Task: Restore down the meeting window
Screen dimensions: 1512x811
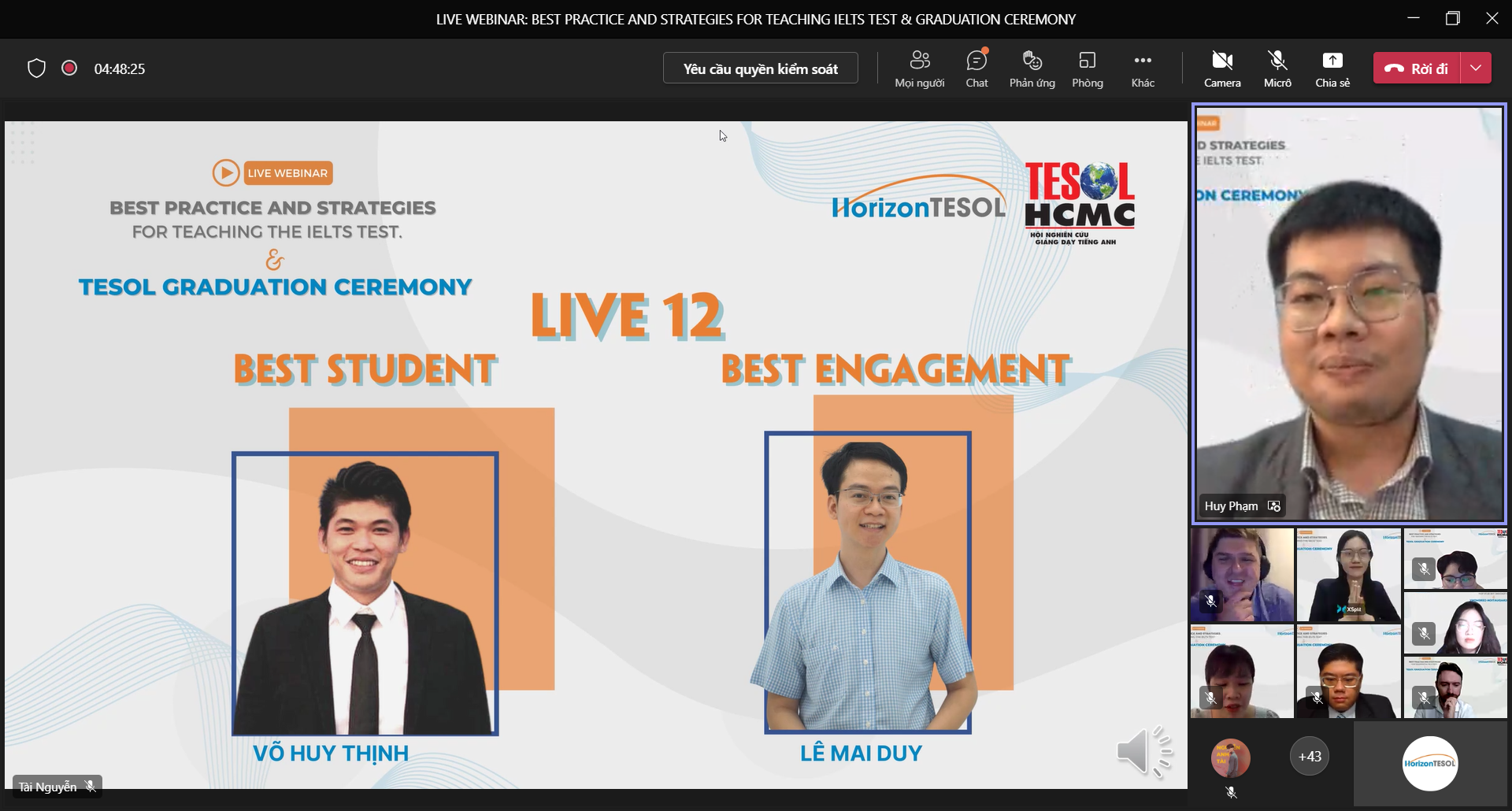Action: tap(1453, 18)
